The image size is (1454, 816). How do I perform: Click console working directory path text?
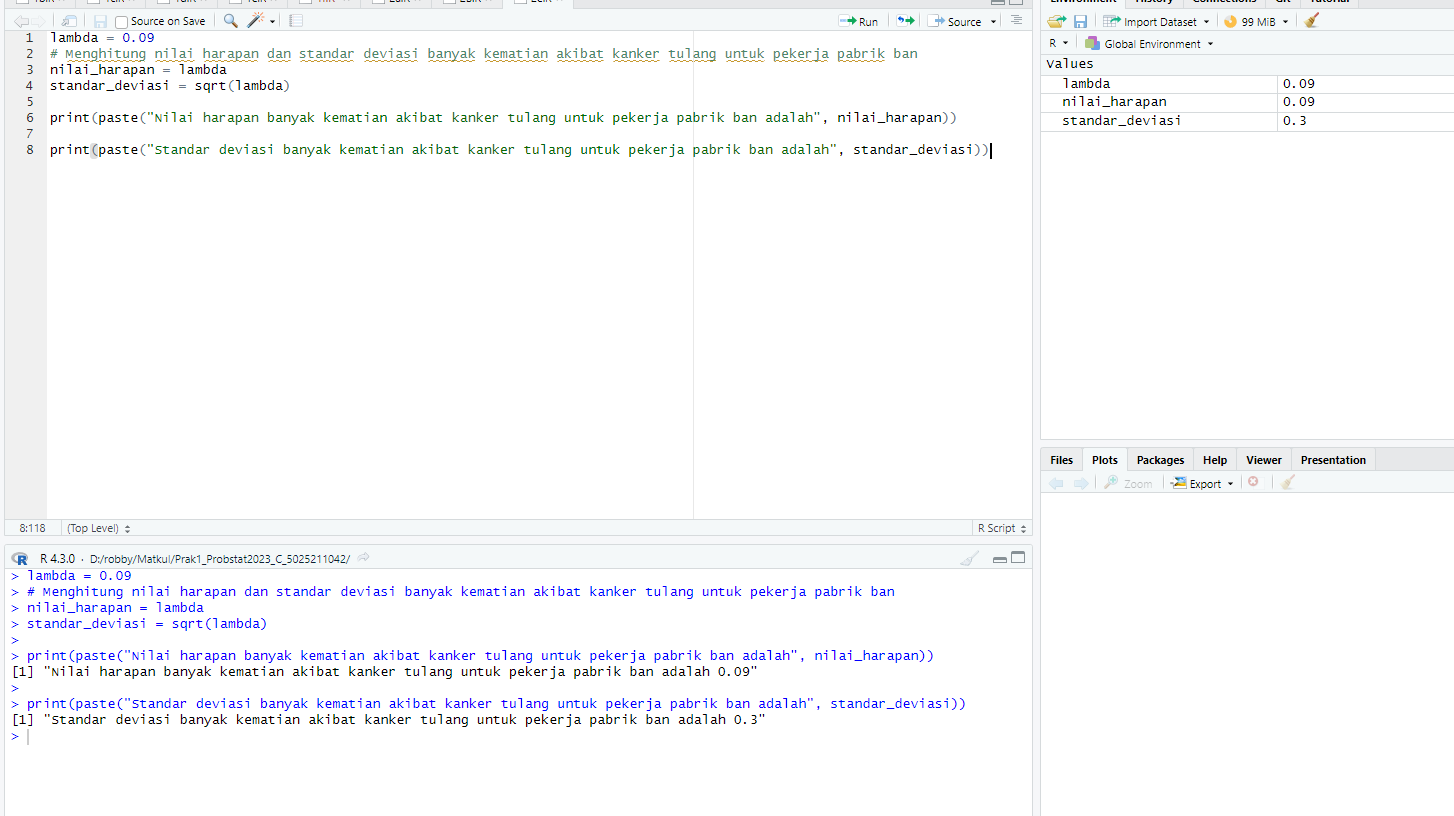(219, 558)
